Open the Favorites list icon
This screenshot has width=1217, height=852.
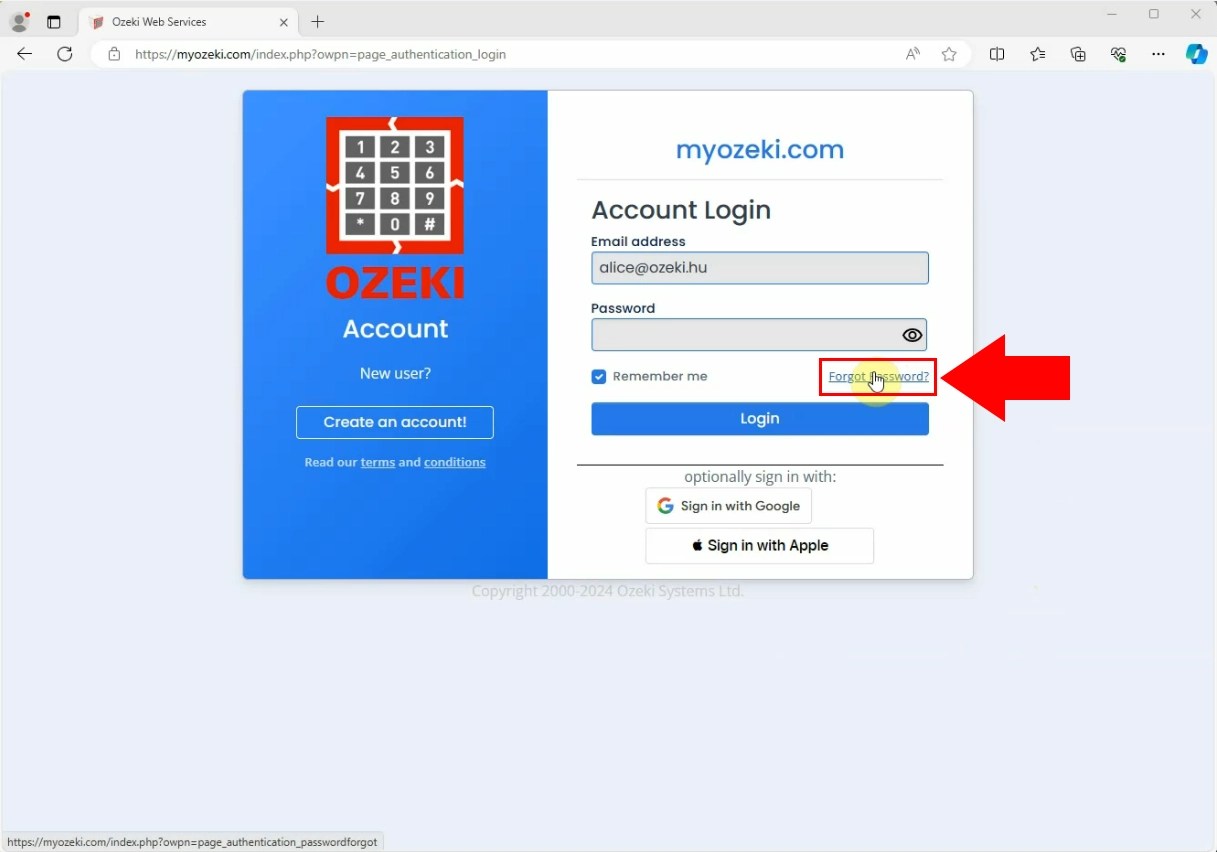pos(1037,54)
